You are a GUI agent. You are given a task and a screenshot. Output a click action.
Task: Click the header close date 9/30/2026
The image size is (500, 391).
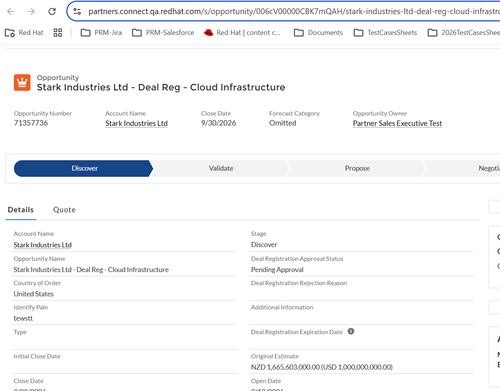[x=218, y=123]
